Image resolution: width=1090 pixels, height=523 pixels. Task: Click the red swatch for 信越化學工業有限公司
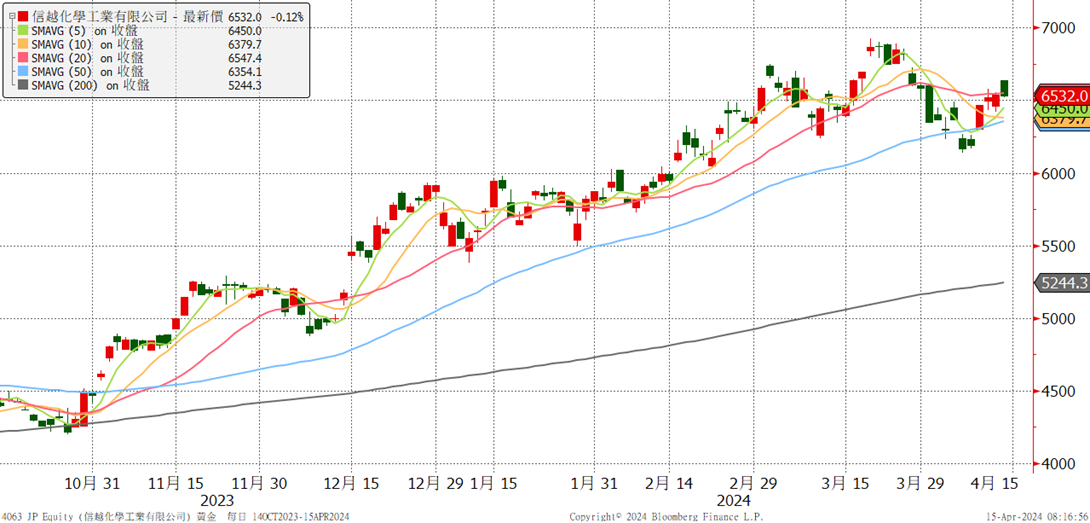click(24, 15)
